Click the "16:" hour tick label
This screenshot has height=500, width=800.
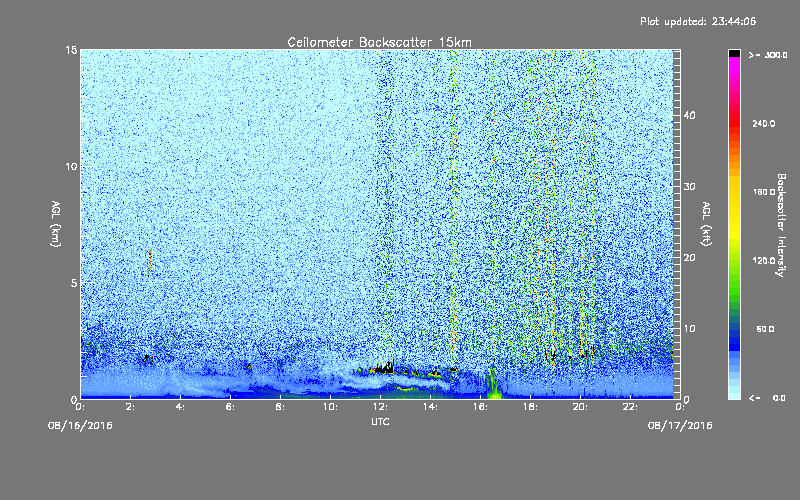(481, 407)
